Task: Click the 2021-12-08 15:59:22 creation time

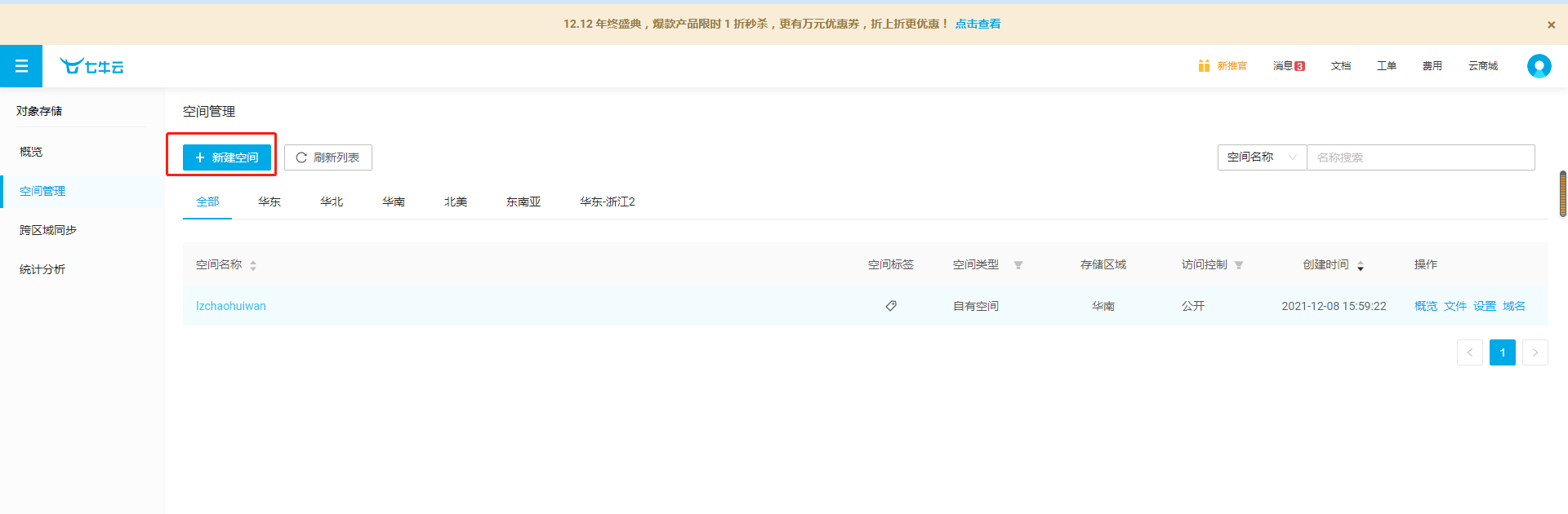Action: [x=1334, y=306]
